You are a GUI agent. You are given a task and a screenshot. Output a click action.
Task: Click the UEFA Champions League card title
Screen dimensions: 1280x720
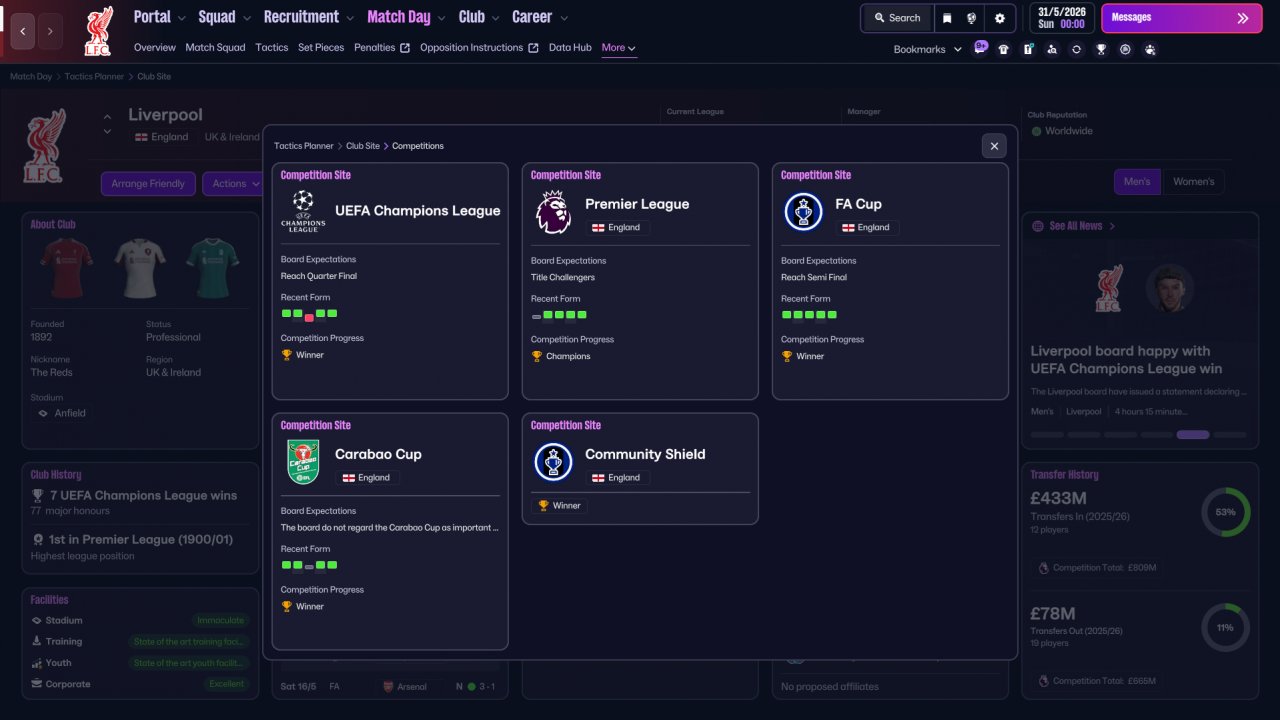click(x=418, y=211)
